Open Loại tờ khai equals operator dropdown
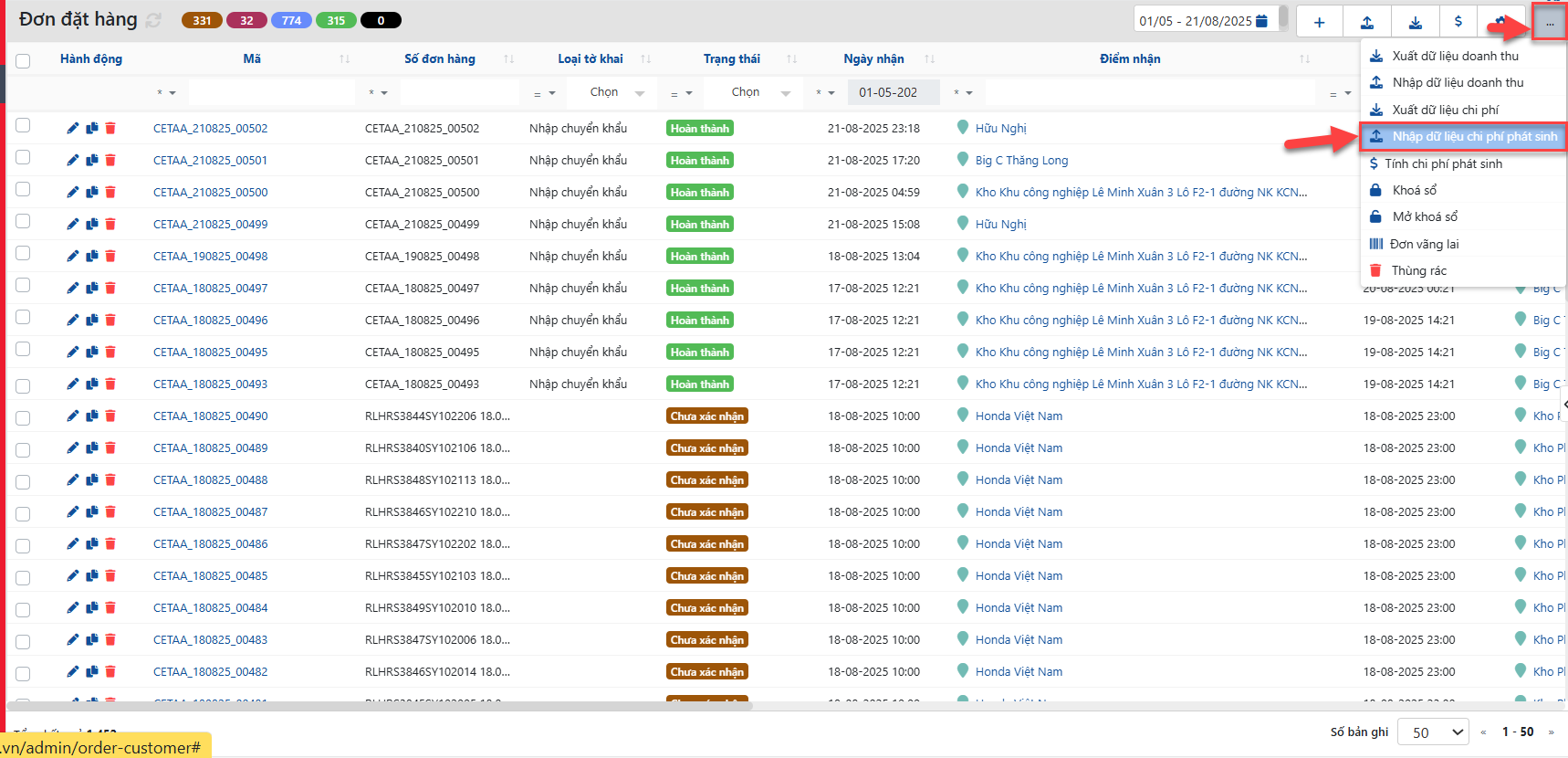Viewport: 1568px width, 758px height. coord(545,92)
